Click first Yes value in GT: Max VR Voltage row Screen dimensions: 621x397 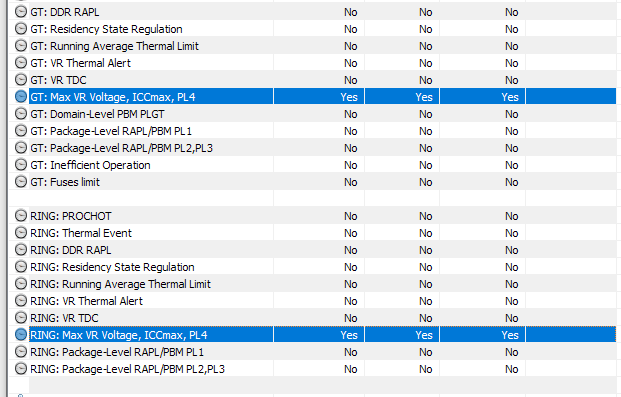[349, 97]
